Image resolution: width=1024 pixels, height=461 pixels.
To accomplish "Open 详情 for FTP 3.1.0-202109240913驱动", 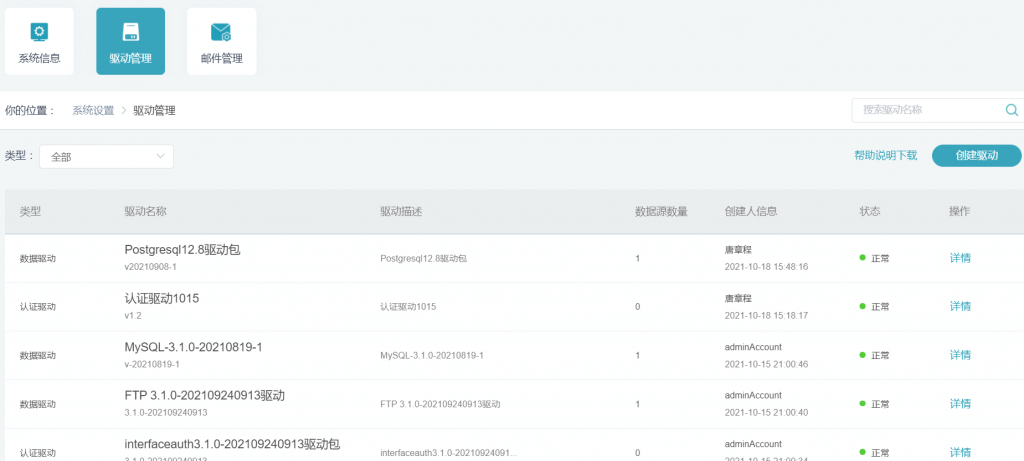I will coord(960,404).
